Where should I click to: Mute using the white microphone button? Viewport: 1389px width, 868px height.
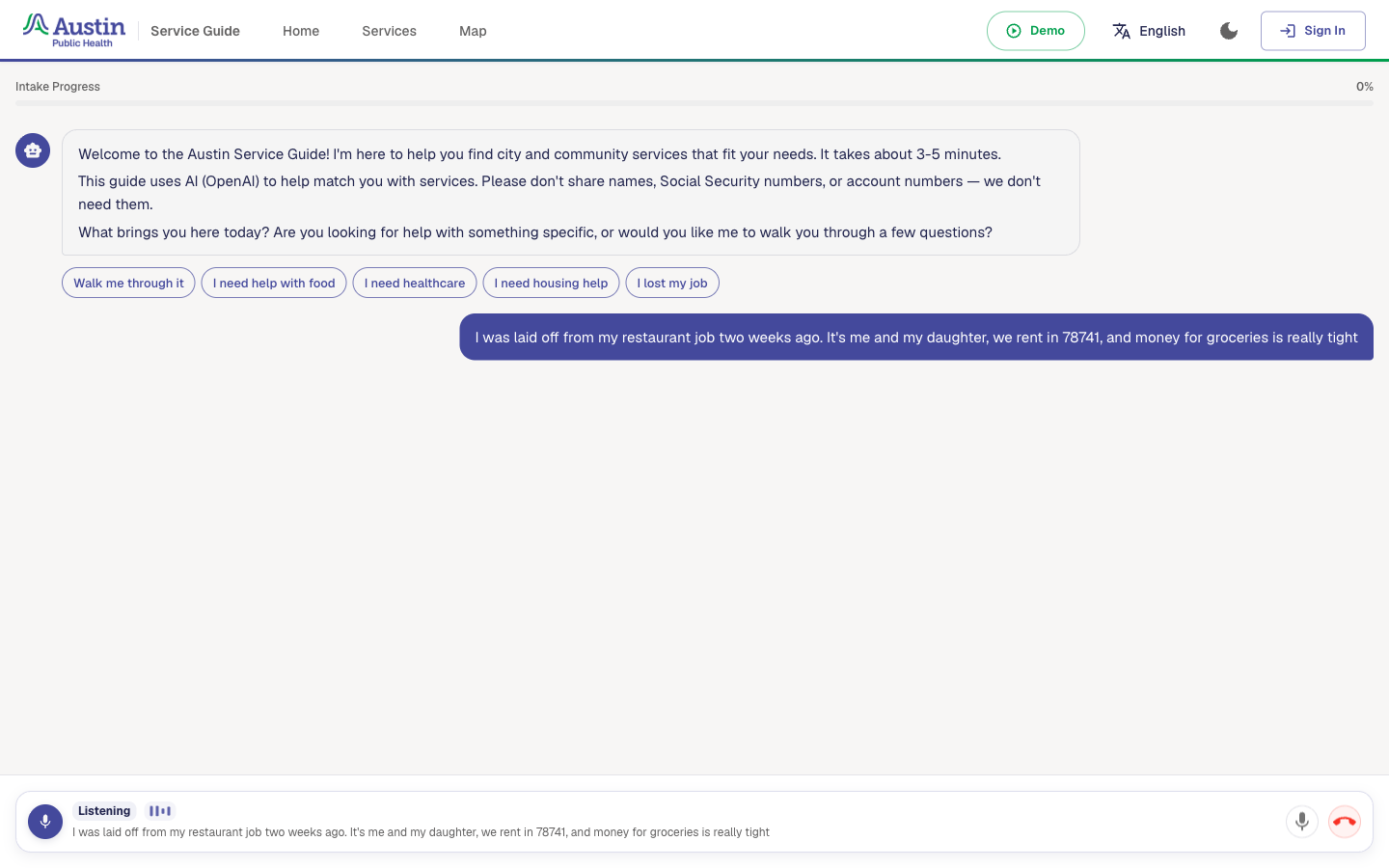[x=1302, y=822]
